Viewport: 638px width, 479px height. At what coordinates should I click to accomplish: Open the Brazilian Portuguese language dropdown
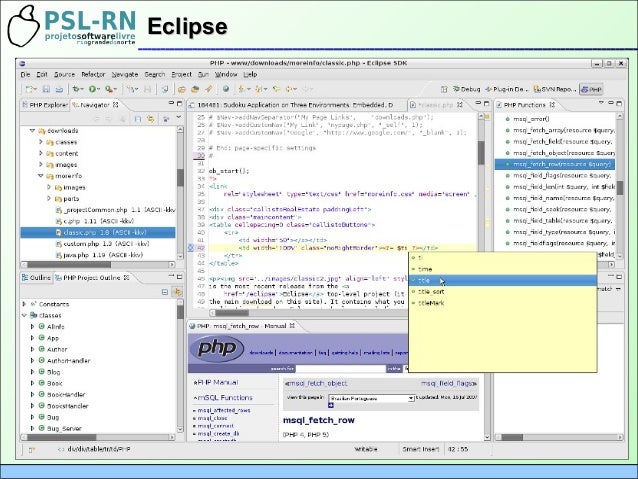click(x=411, y=398)
